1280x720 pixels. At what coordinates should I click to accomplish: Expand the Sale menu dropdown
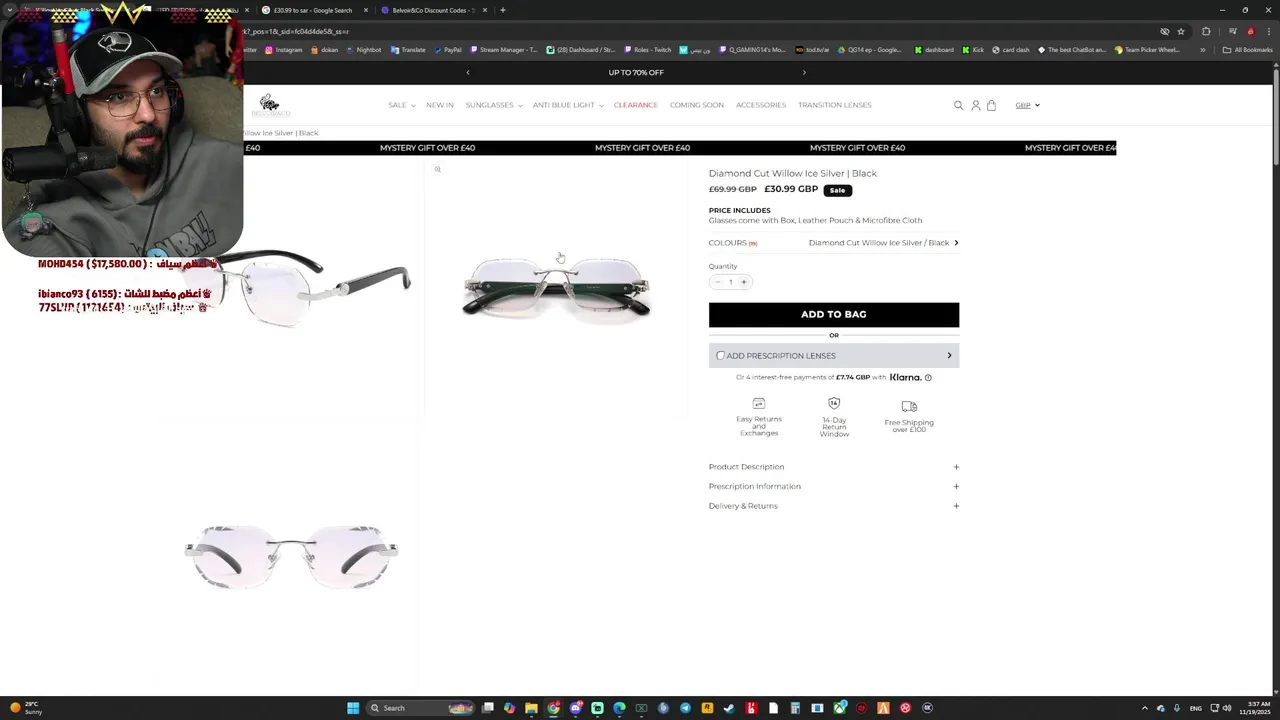(x=401, y=105)
